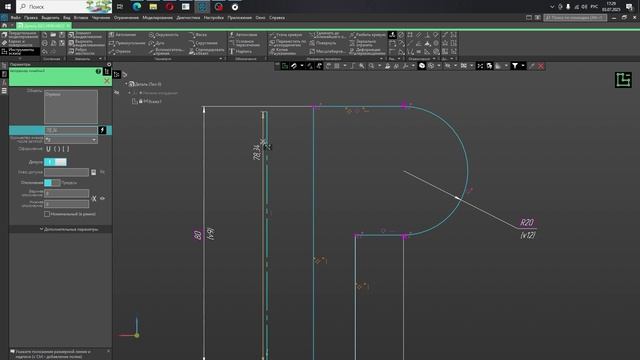The width and height of the screenshot is (640, 360).
Task: Click the tolerance class picker icon
Action: click(93, 172)
